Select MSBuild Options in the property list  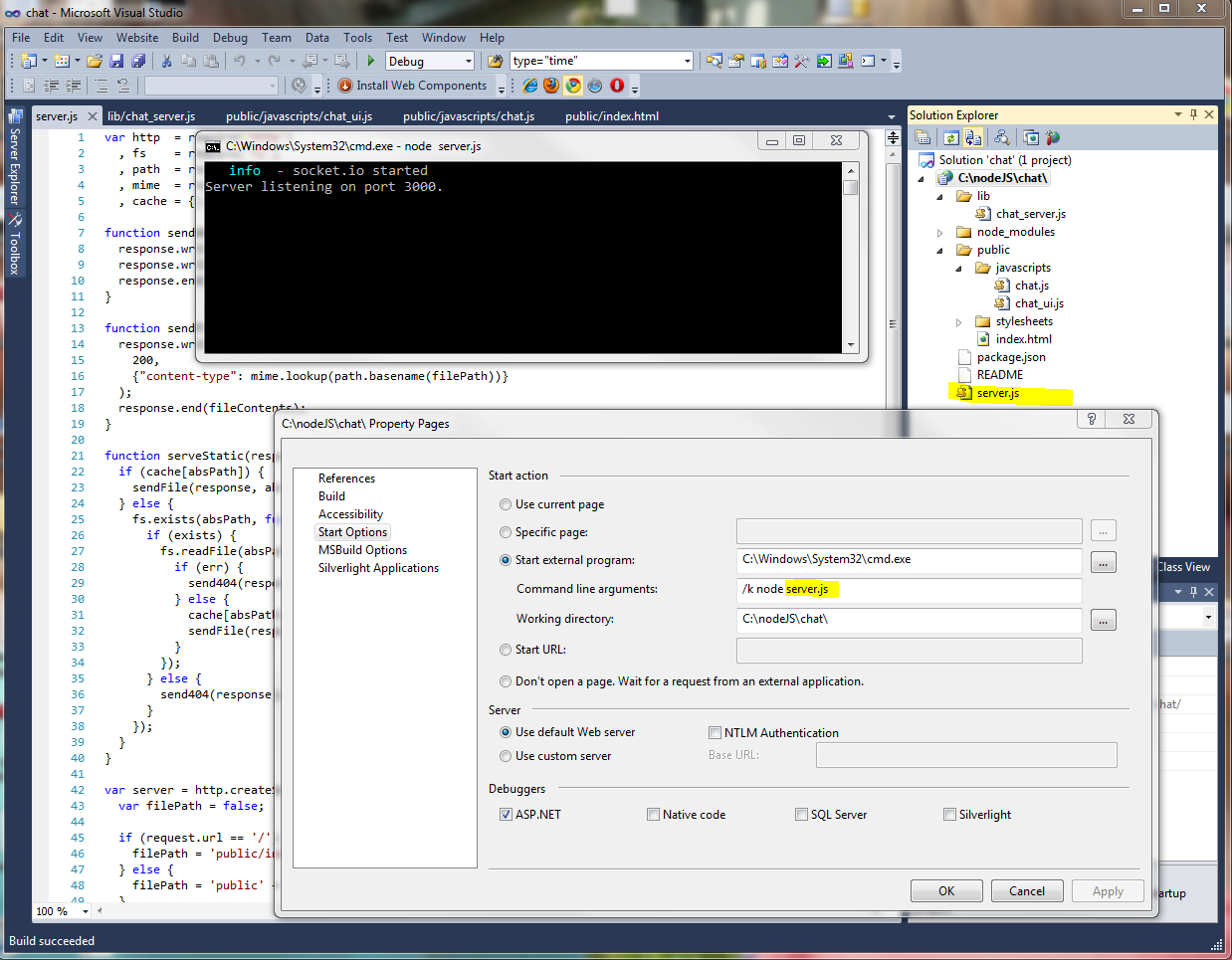(x=362, y=550)
